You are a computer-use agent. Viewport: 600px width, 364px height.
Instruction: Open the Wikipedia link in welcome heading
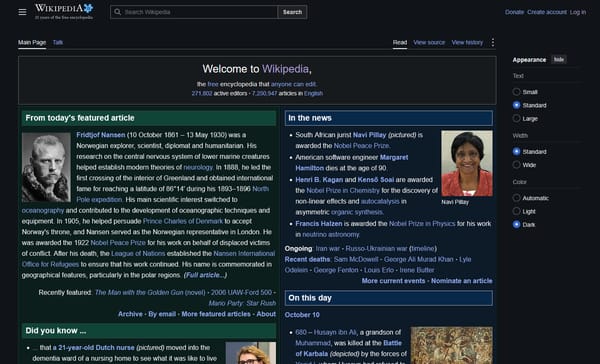click(x=285, y=69)
